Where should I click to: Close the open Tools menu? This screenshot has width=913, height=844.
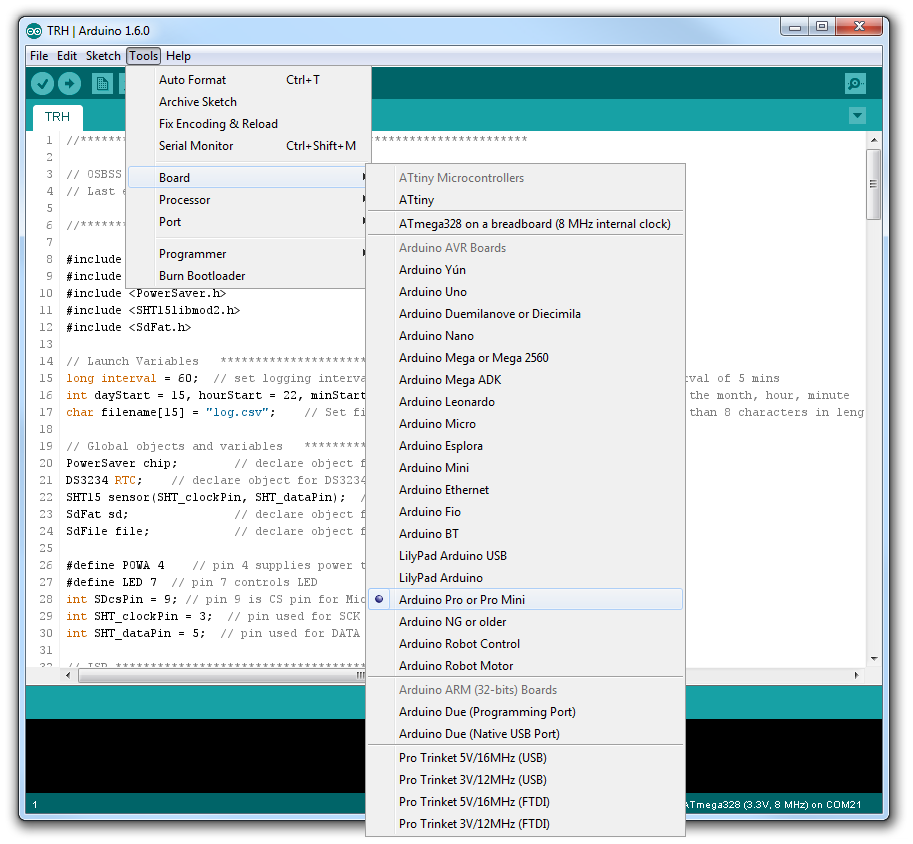pyautogui.click(x=144, y=56)
